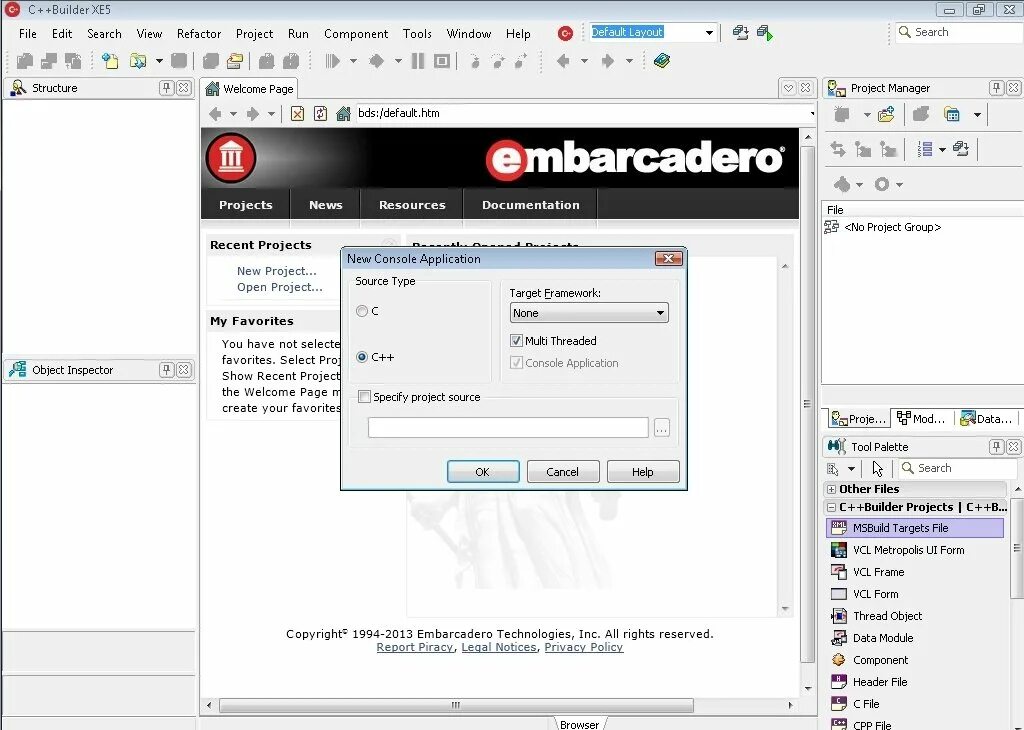Viewport: 1024px width, 730px height.
Task: Click the Stop loading icon in browser toolbar
Action: point(297,114)
